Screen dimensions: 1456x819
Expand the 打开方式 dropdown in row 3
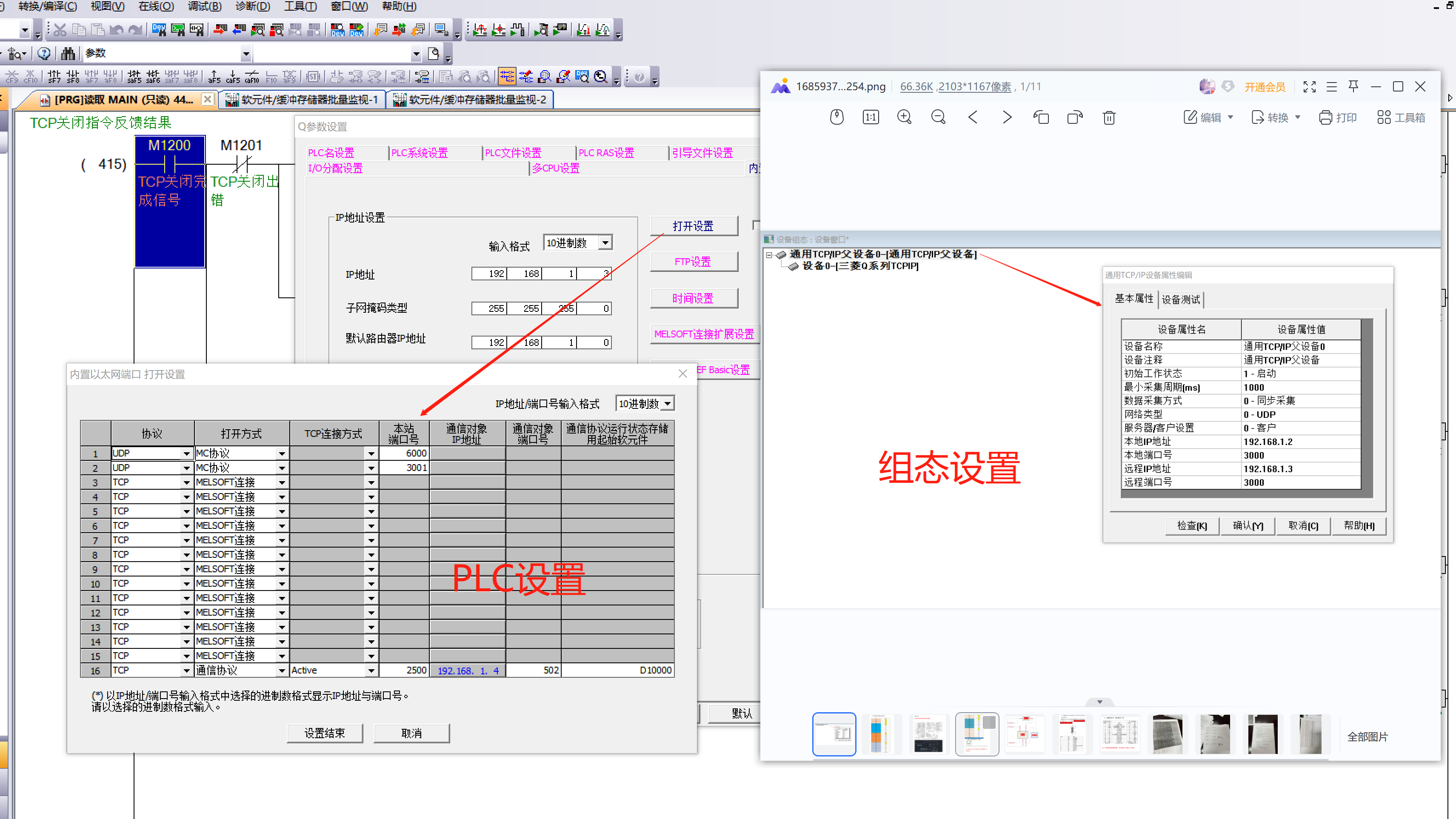[282, 482]
